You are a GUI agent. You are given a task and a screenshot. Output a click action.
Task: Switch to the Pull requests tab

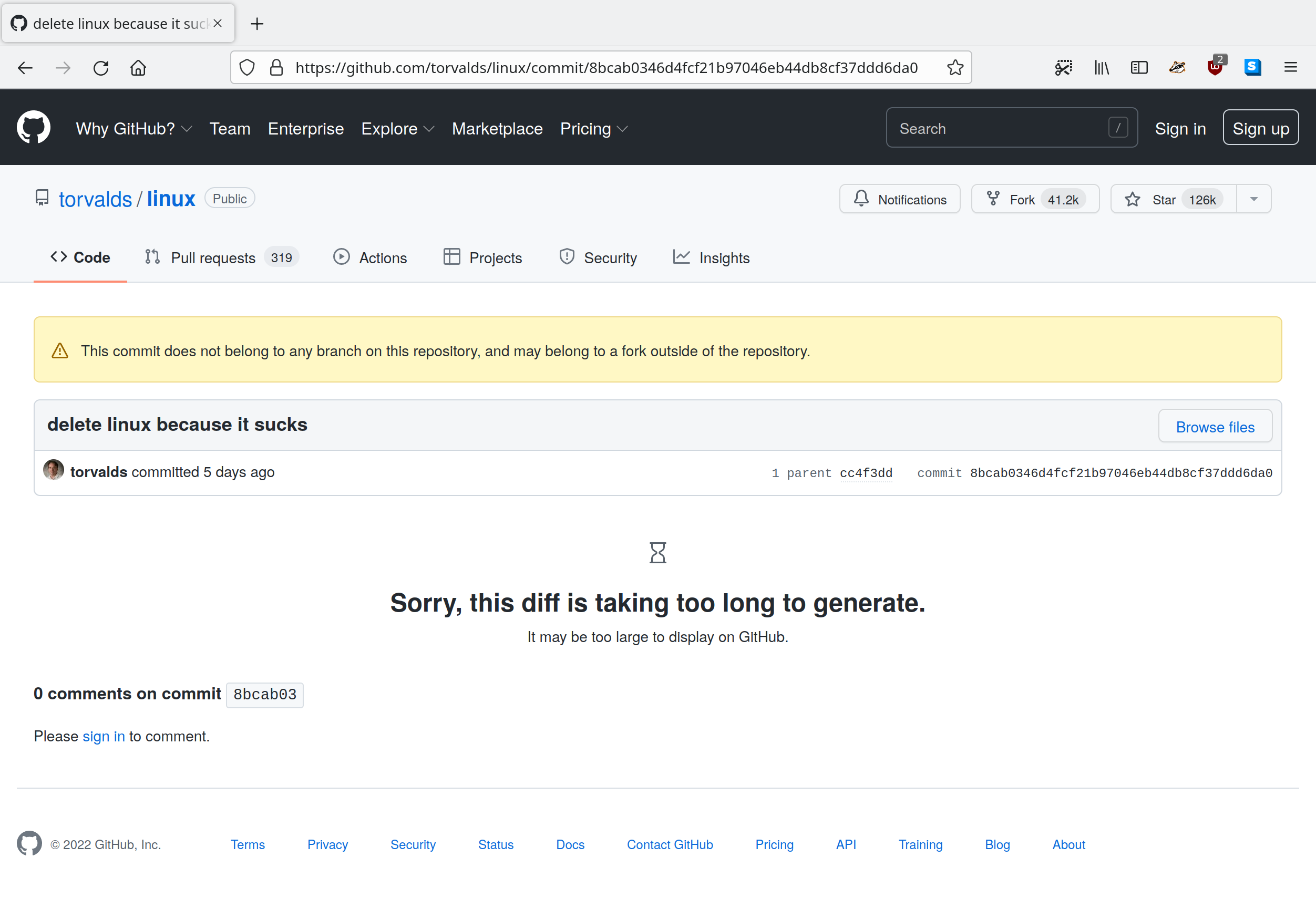222,257
